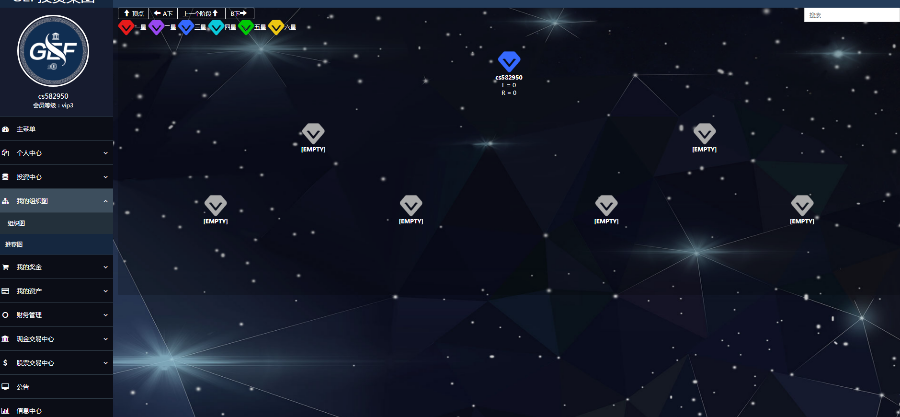Viewport: 900px width, 417px height.
Task: Click the icon beside 投资中心
Action: [5, 177]
